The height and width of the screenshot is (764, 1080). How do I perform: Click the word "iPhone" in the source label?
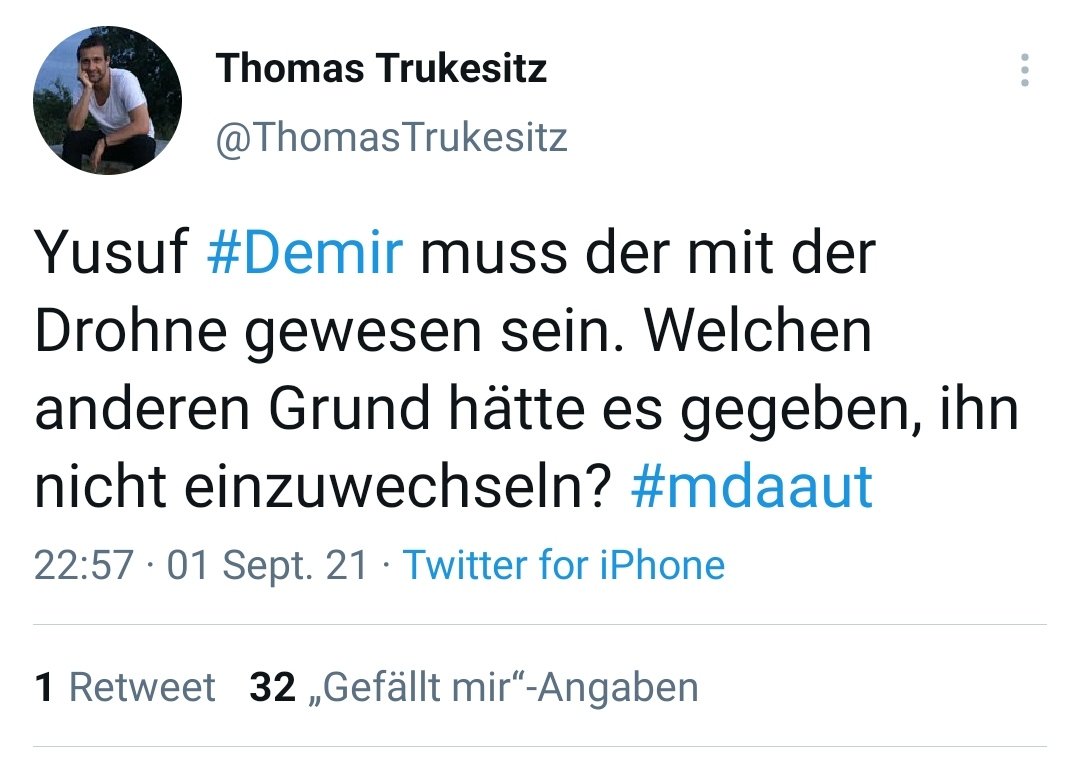(662, 565)
